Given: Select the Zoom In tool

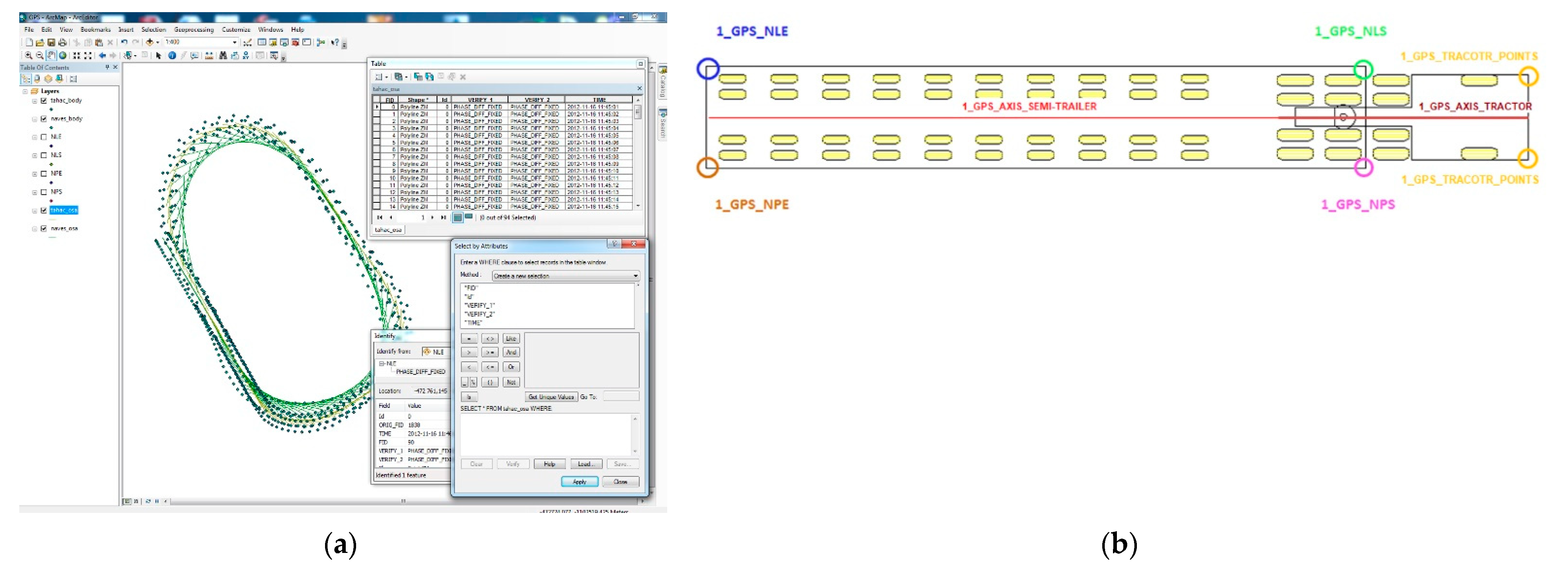Looking at the screenshot, I should 28,55.
